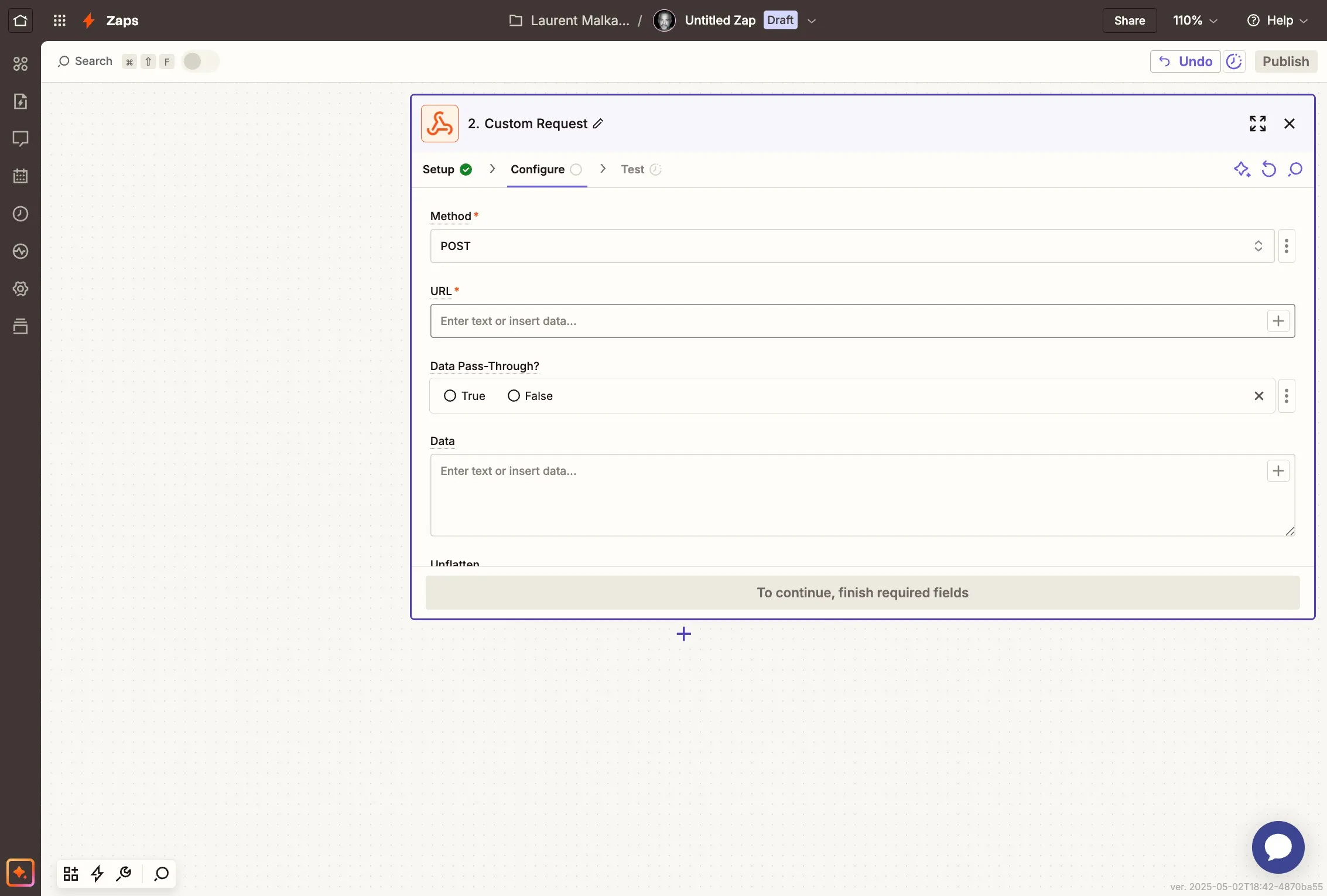Open the Apps icon in left sidebar
Screen dimensions: 1327x896
click(20, 64)
